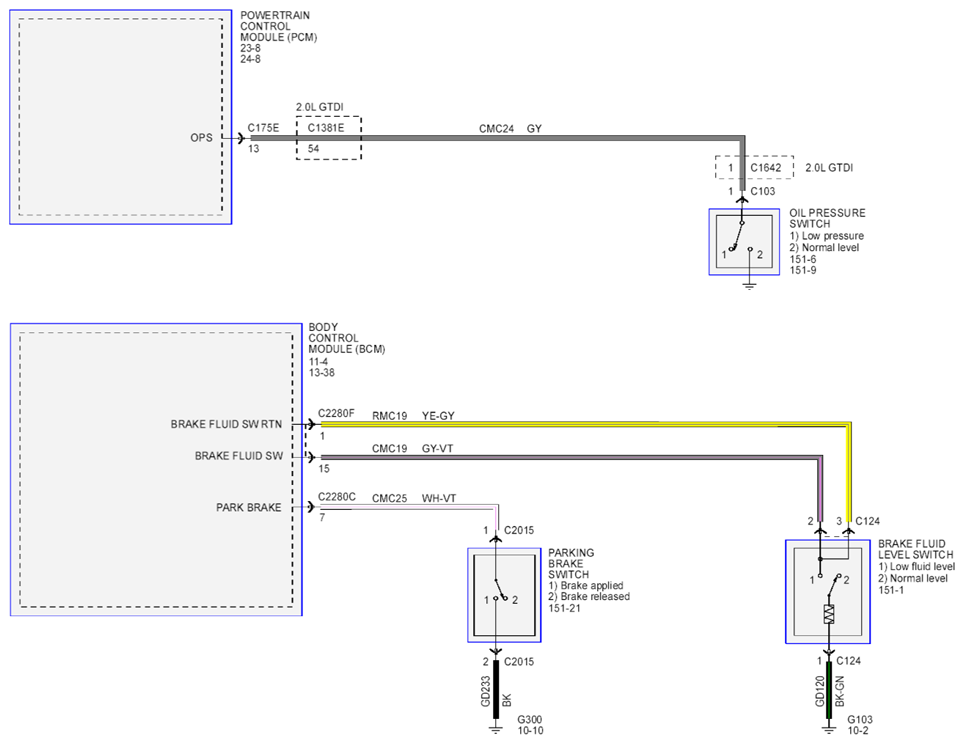
Task: Open page reference 151-1
Action: click(x=891, y=590)
